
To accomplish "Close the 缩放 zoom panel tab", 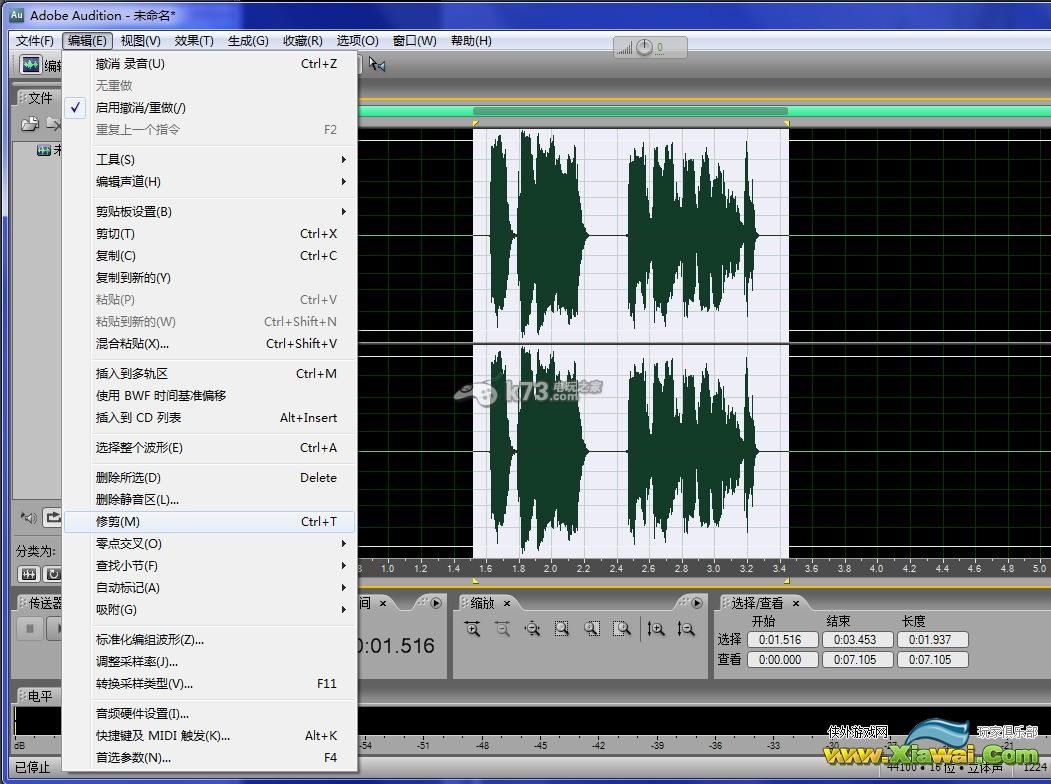I will click(507, 603).
